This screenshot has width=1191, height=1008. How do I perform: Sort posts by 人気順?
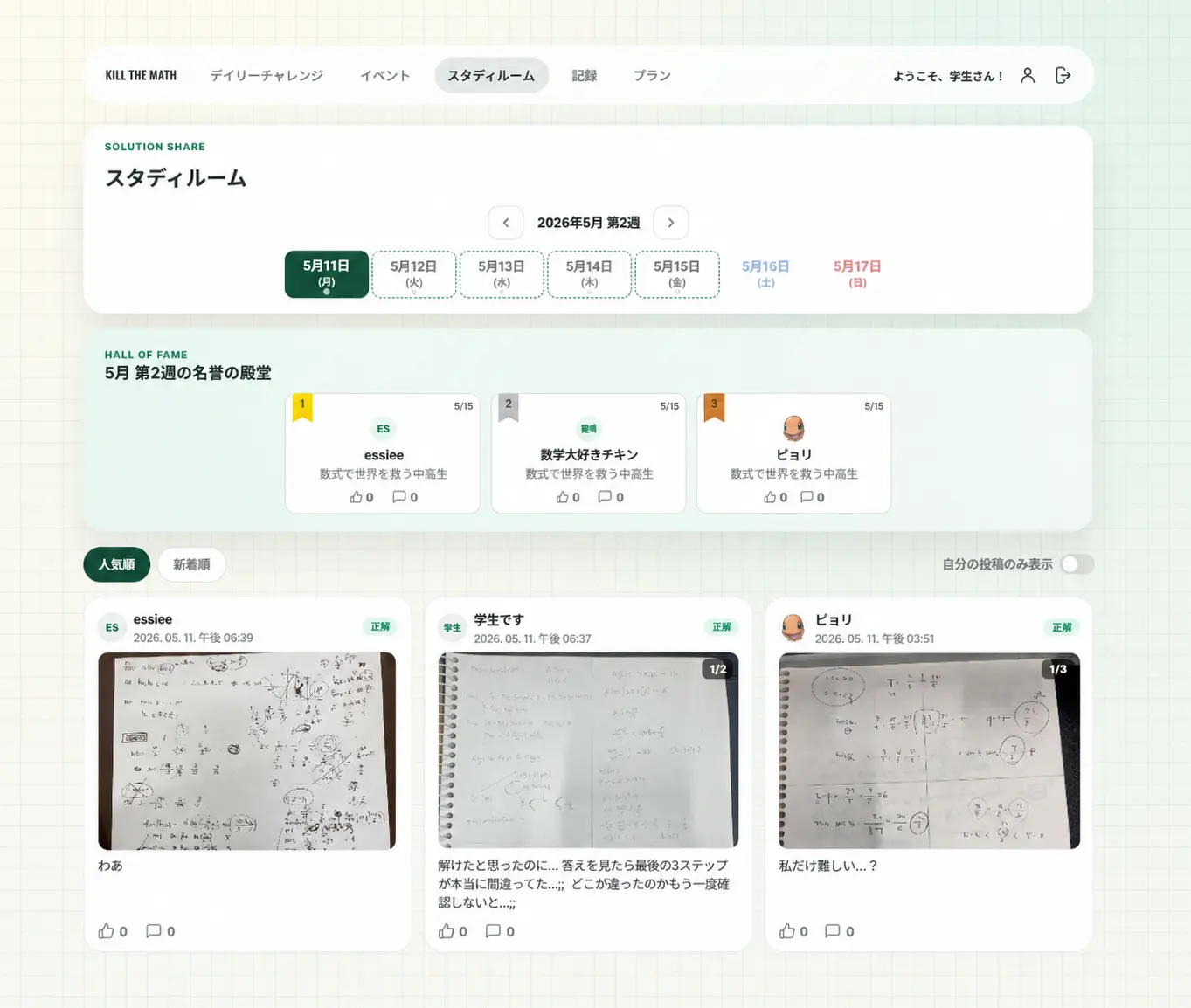(x=117, y=564)
